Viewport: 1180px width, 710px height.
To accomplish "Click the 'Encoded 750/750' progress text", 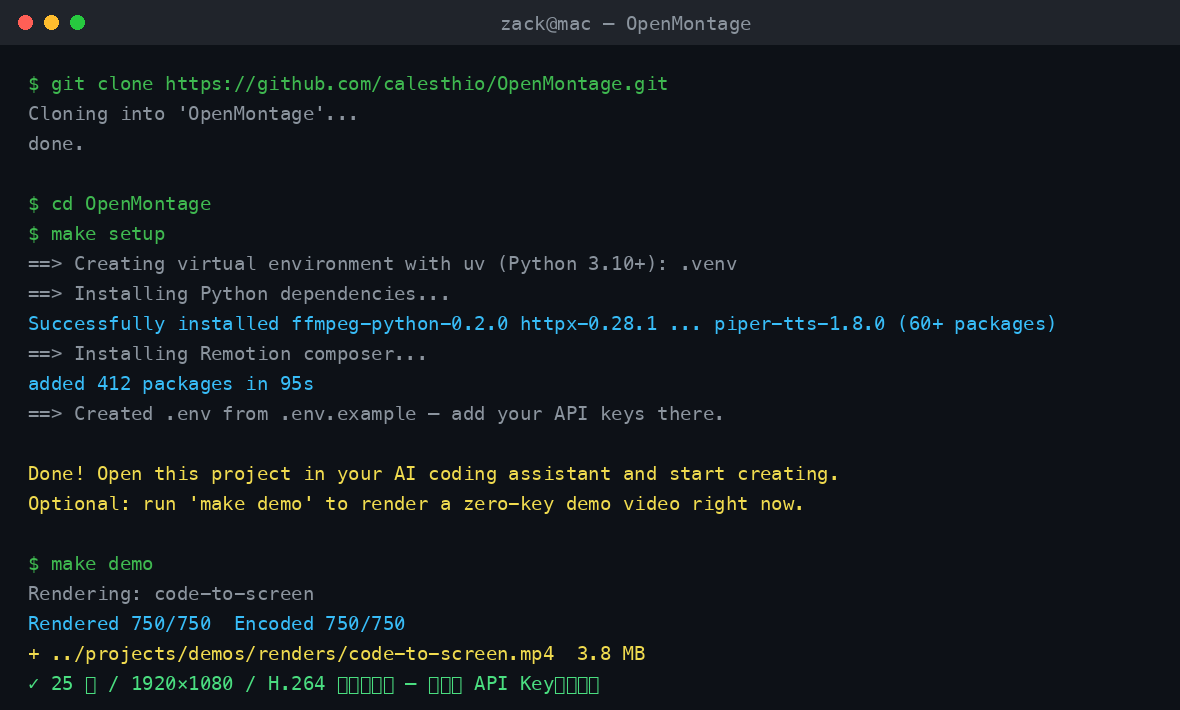I will coord(319,623).
